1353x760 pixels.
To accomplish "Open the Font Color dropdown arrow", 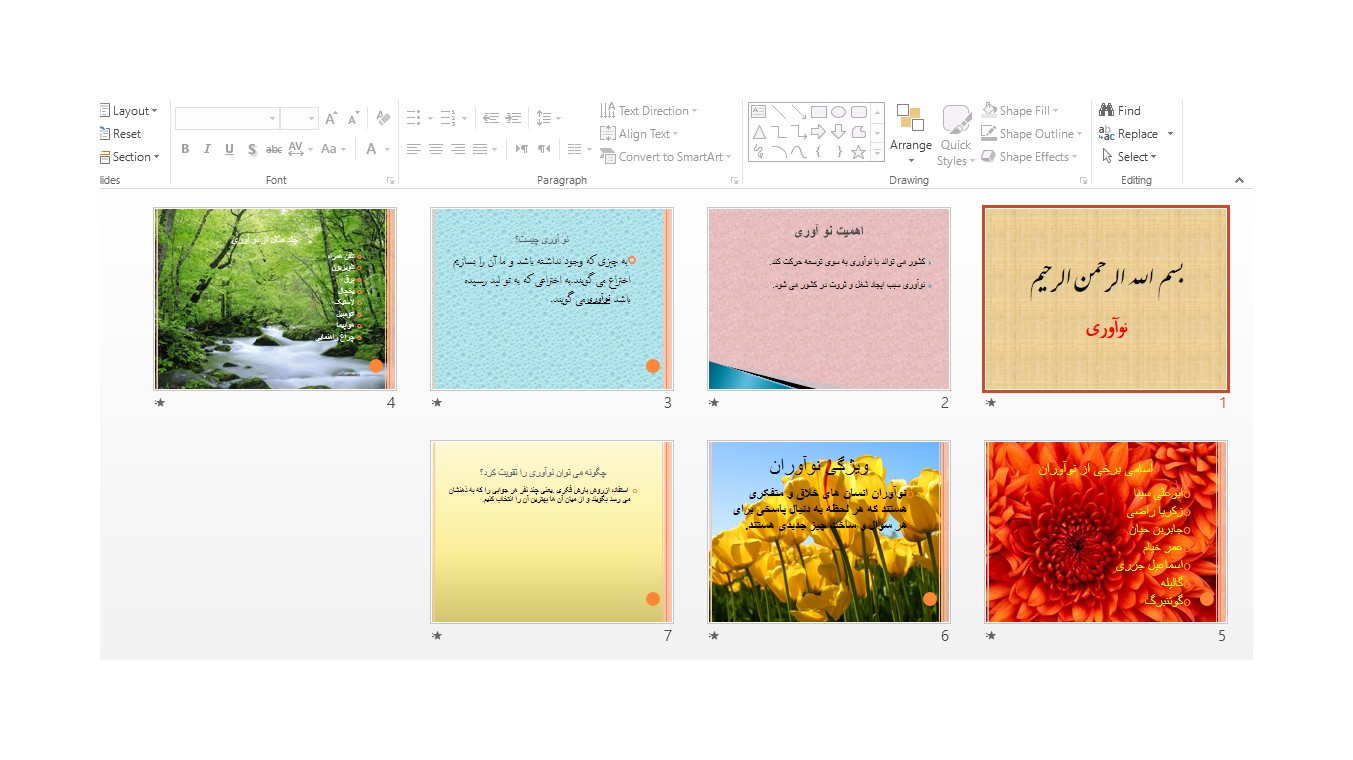I will pos(388,149).
